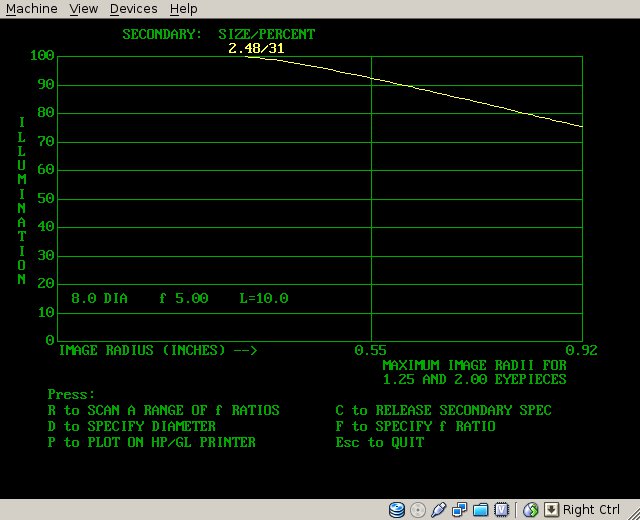This screenshot has width=640, height=520.
Task: Click the 0.55 image radius label
Action: (x=370, y=350)
